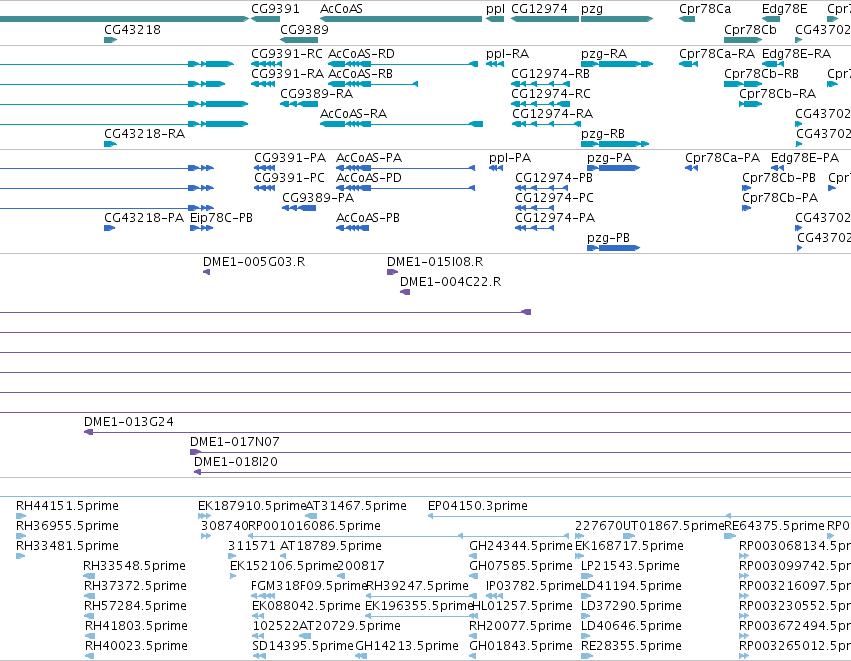Select EST RE28355.5prime
The width and height of the screenshot is (851, 661).
coord(631,646)
